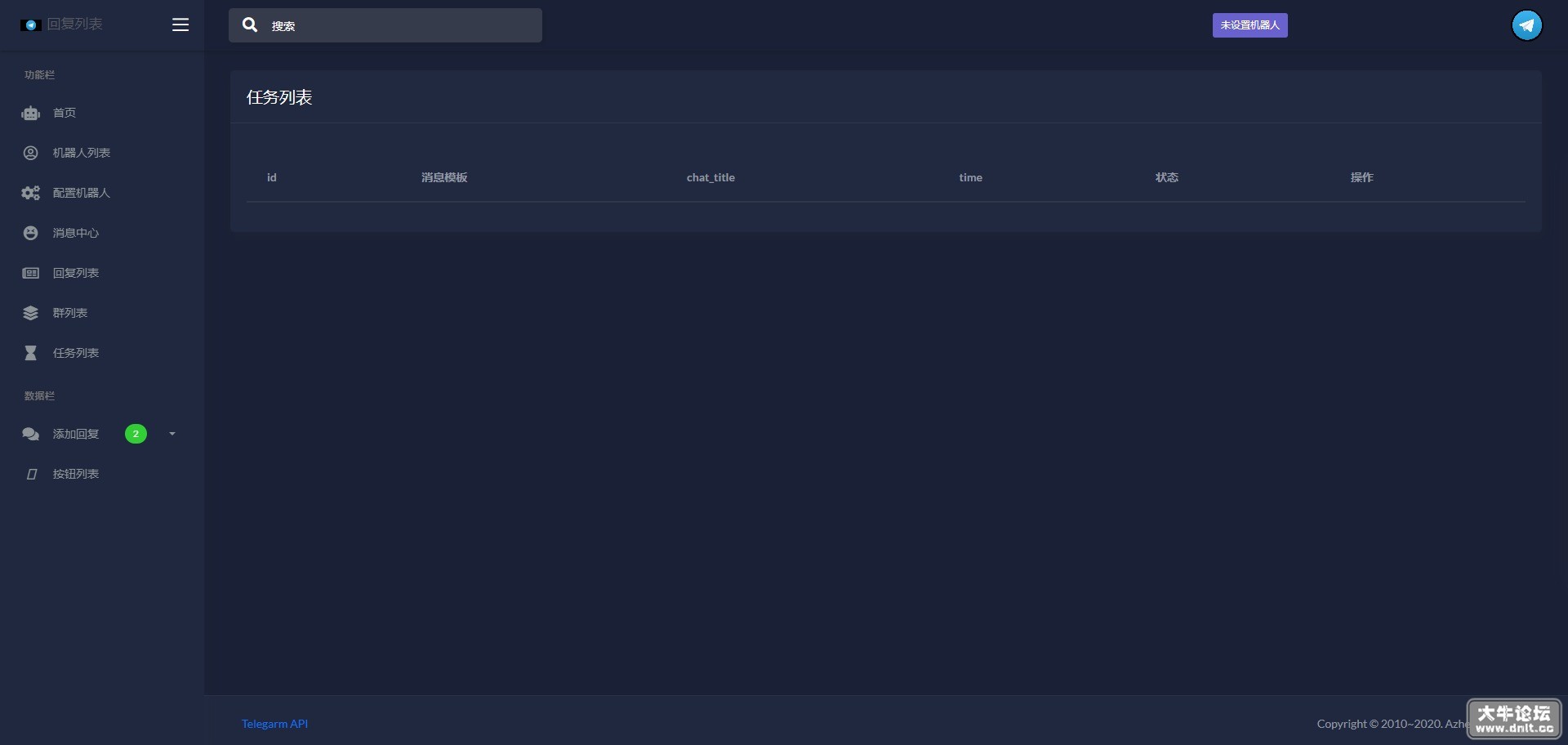
Task: Click the chat bubbles icon for 添加回复
Action: pyautogui.click(x=31, y=434)
